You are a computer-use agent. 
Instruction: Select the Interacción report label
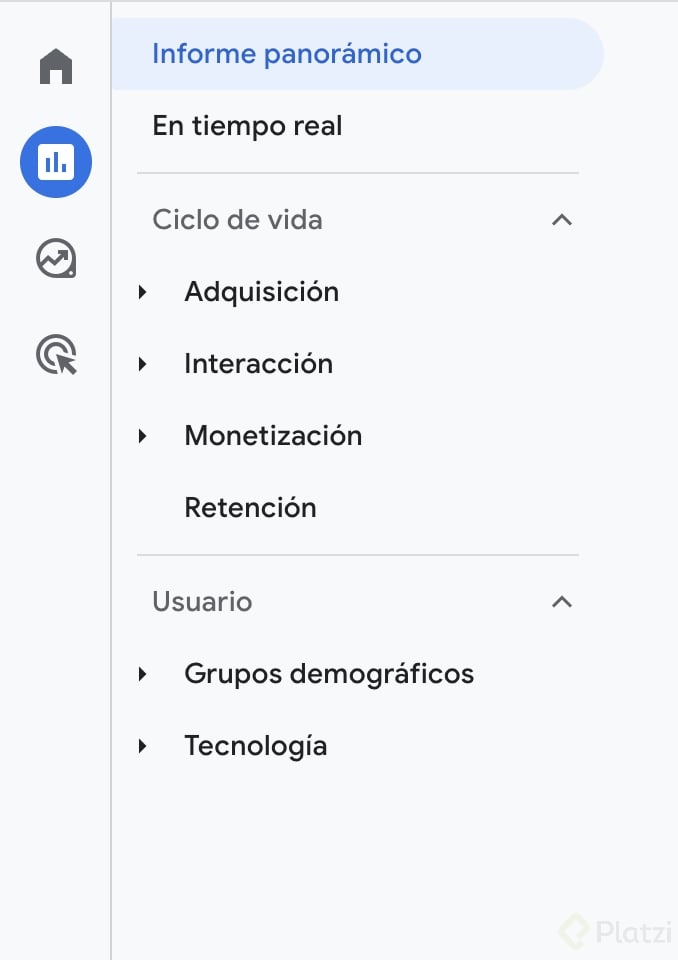[x=258, y=363]
